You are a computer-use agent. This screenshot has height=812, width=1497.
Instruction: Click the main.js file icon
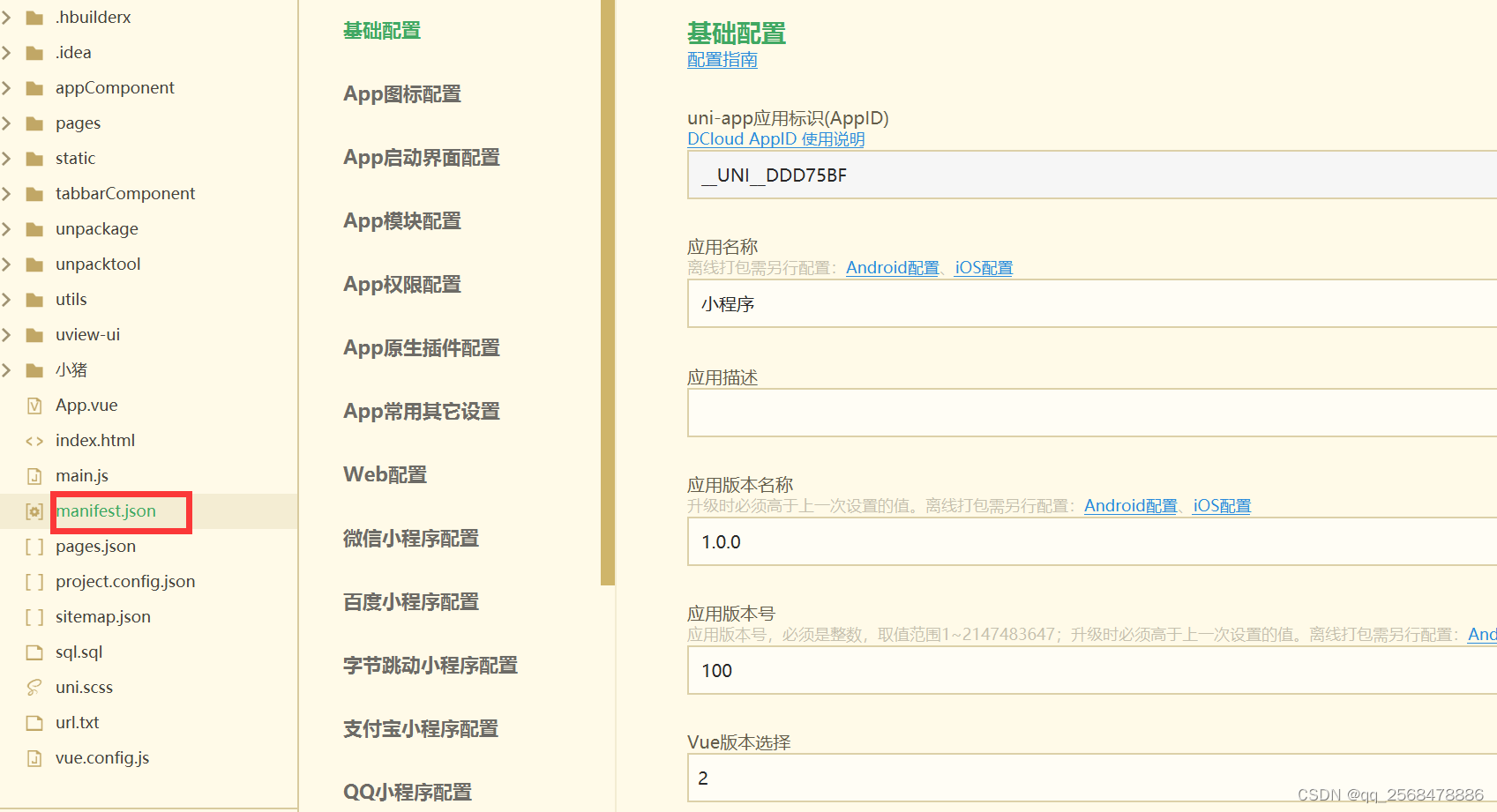34,475
